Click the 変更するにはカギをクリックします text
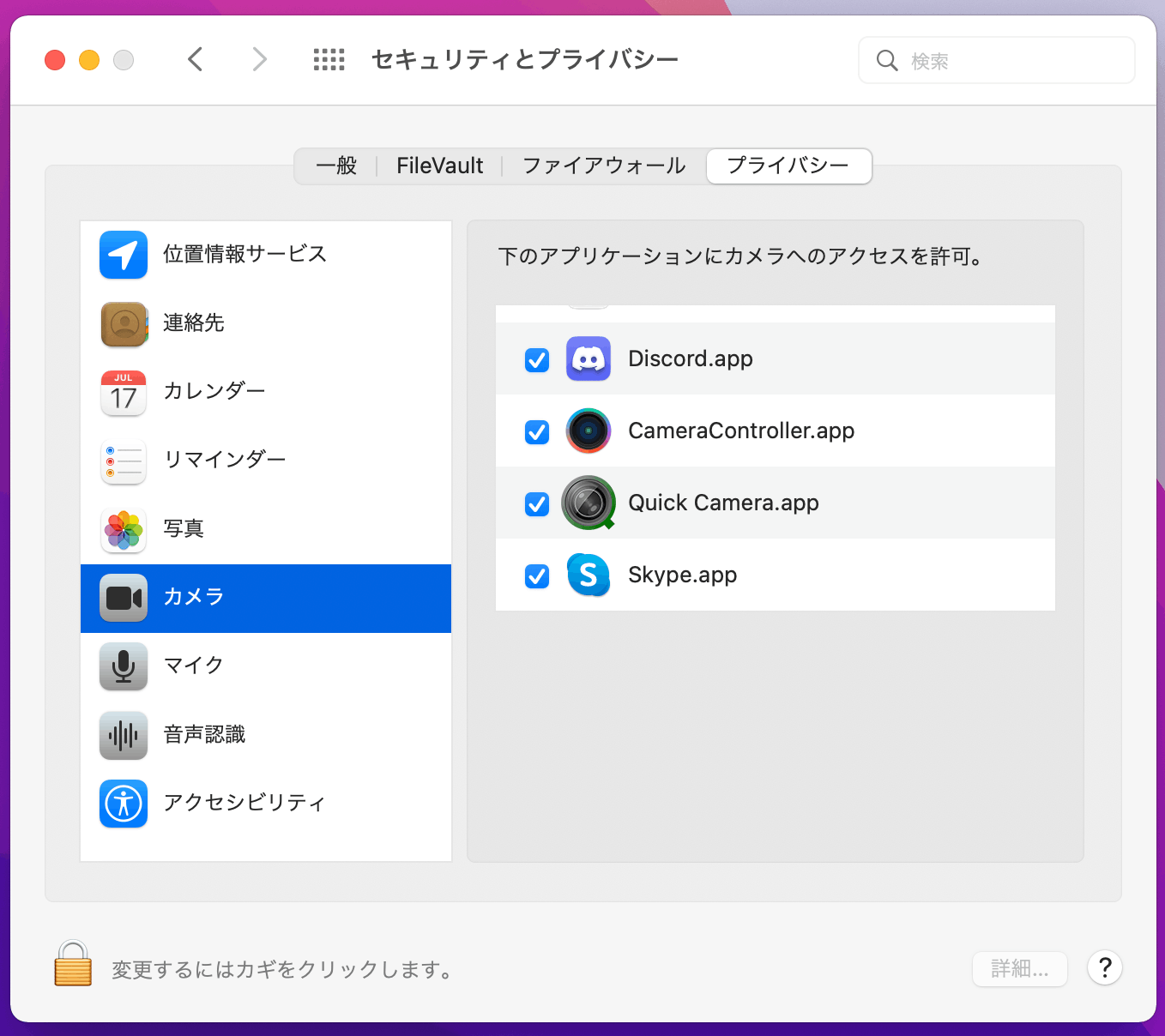The width and height of the screenshot is (1165, 1036). click(281, 970)
